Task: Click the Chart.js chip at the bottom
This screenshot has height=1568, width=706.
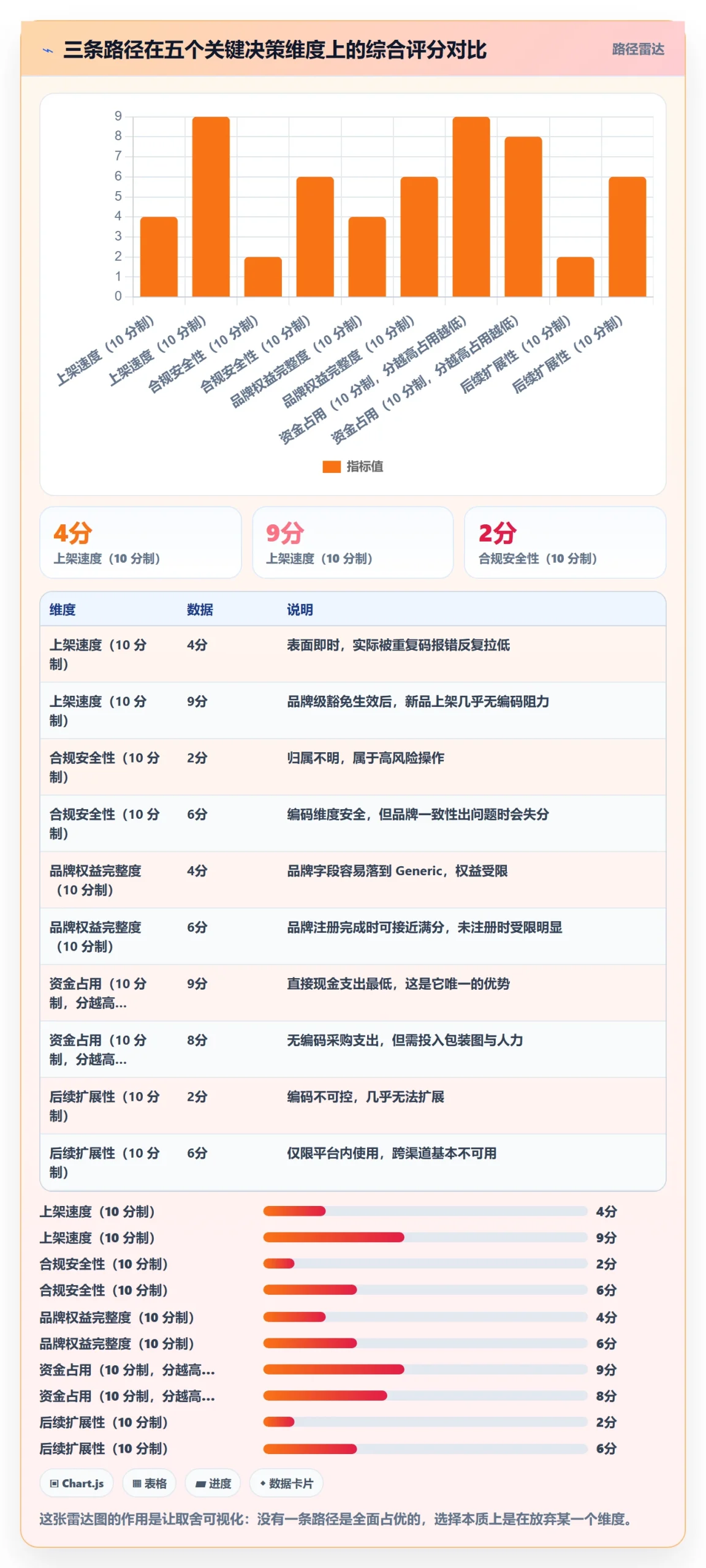Action: tap(77, 1483)
